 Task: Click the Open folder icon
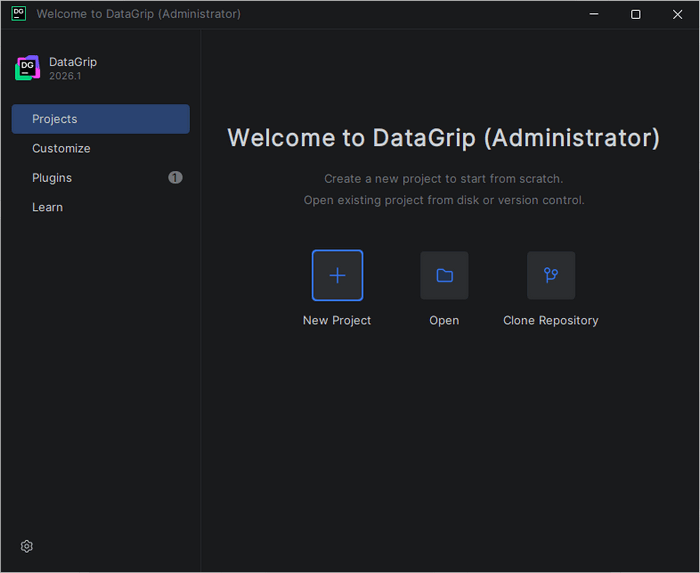444,275
